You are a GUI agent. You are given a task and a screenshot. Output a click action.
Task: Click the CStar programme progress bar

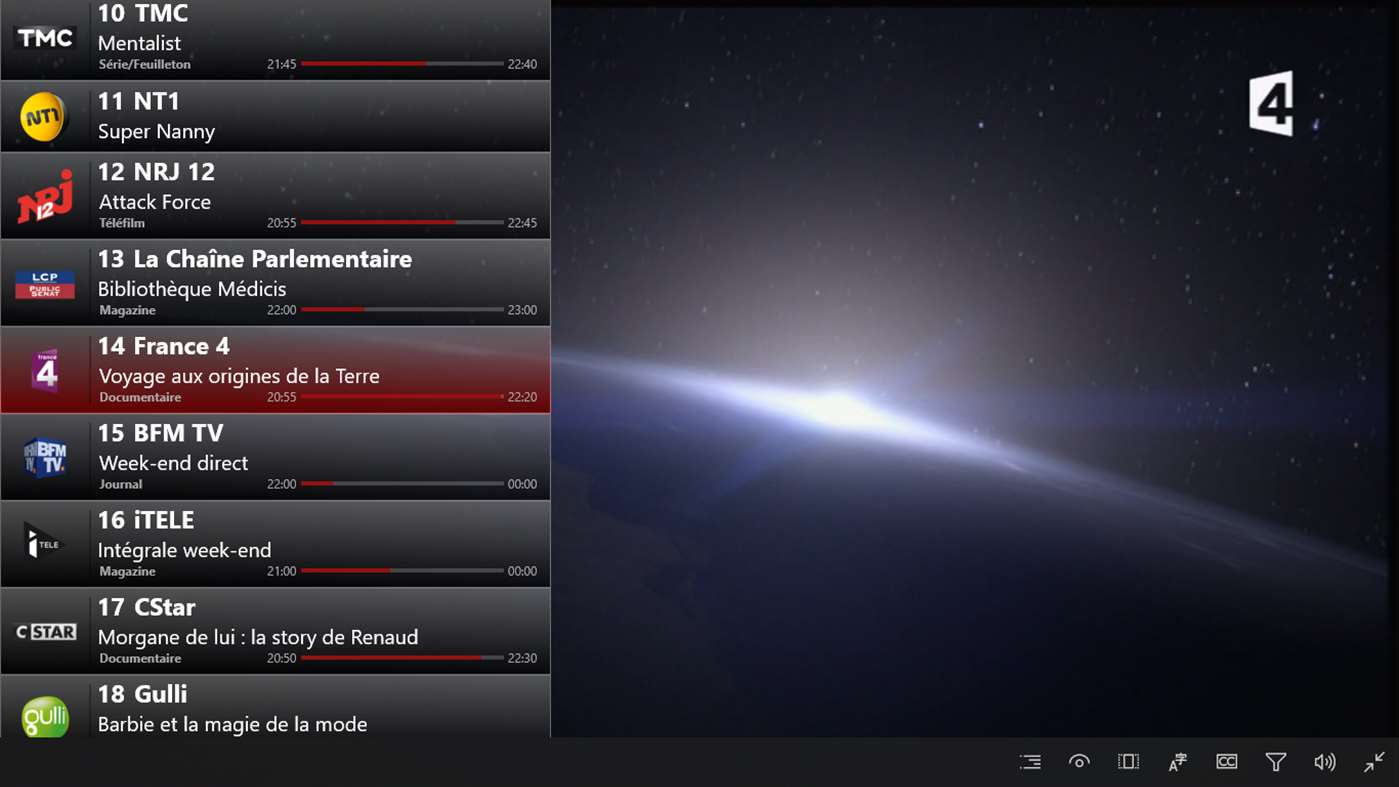402,658
